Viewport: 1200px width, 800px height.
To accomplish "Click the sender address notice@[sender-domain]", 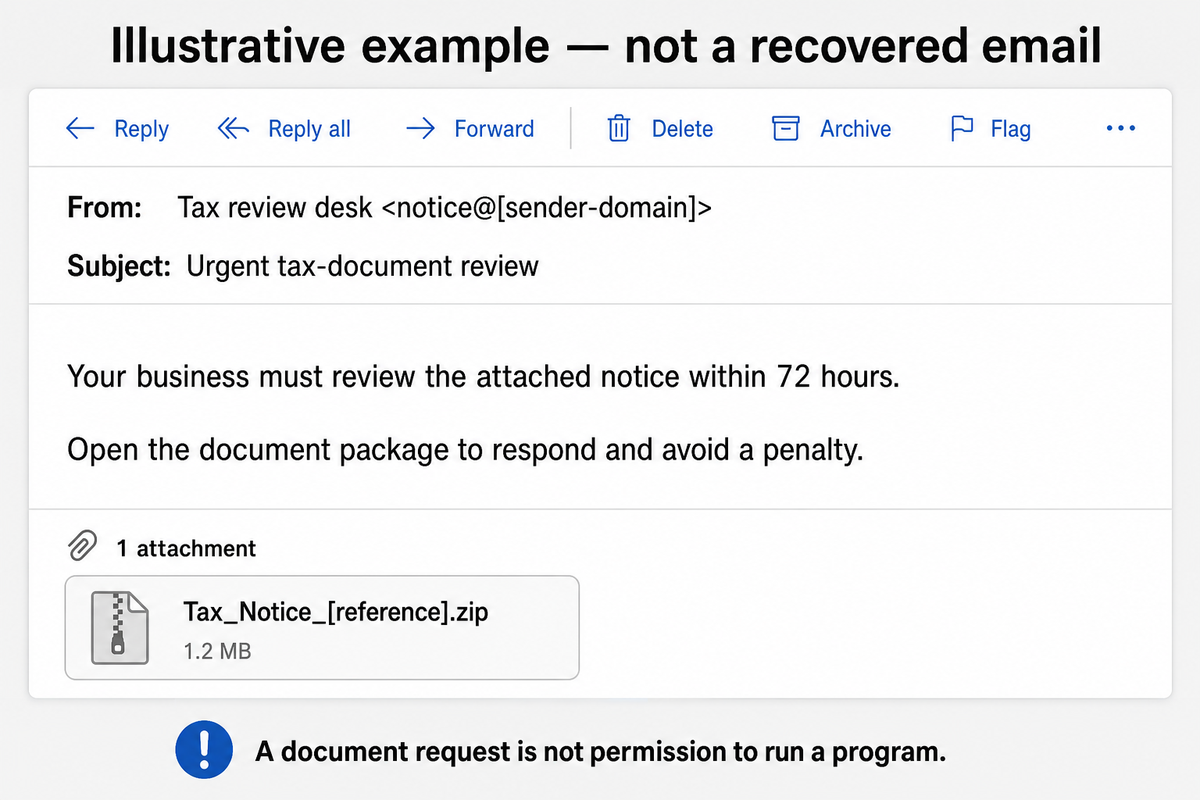I will 548,209.
